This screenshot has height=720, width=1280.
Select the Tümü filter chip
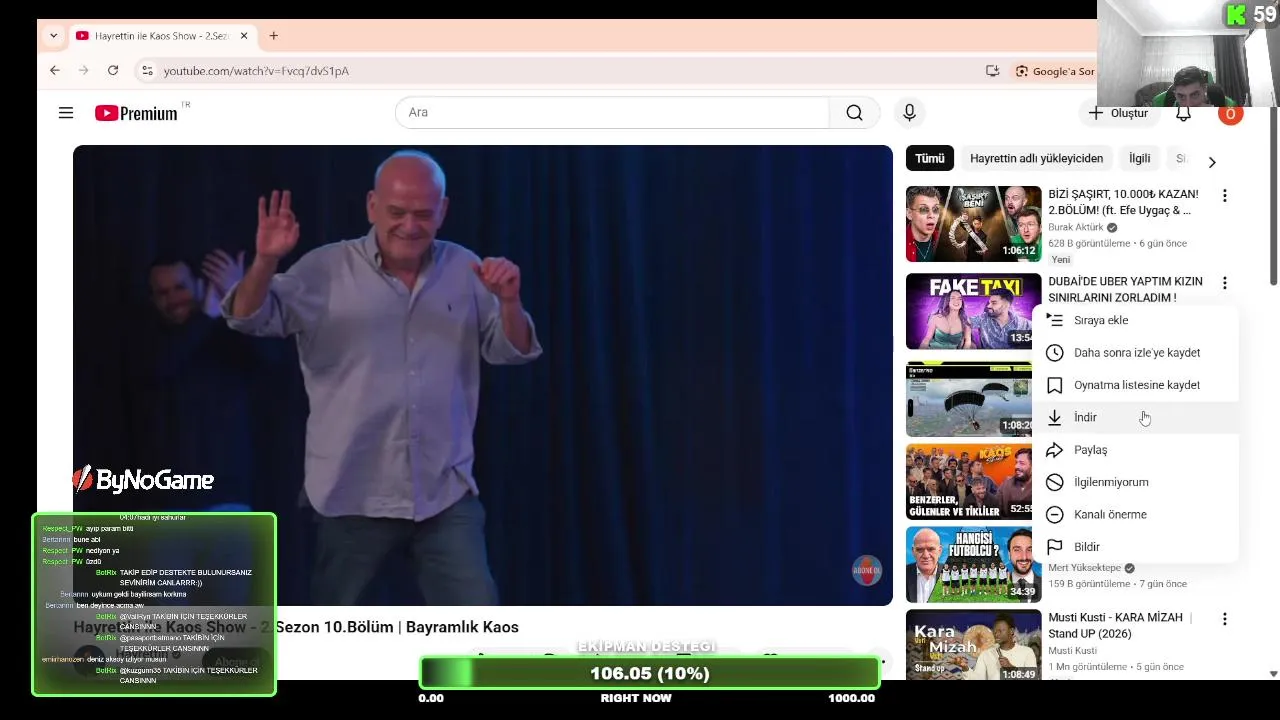click(x=929, y=159)
